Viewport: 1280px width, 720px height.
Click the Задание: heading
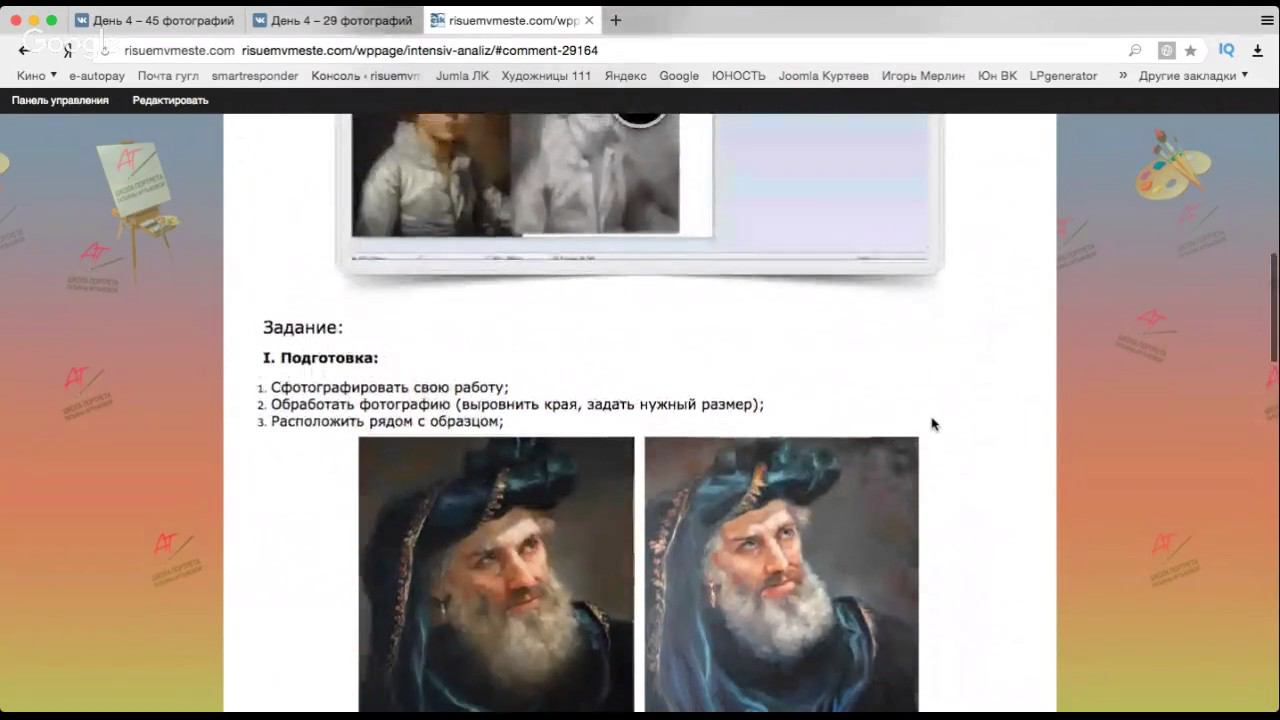[303, 327]
